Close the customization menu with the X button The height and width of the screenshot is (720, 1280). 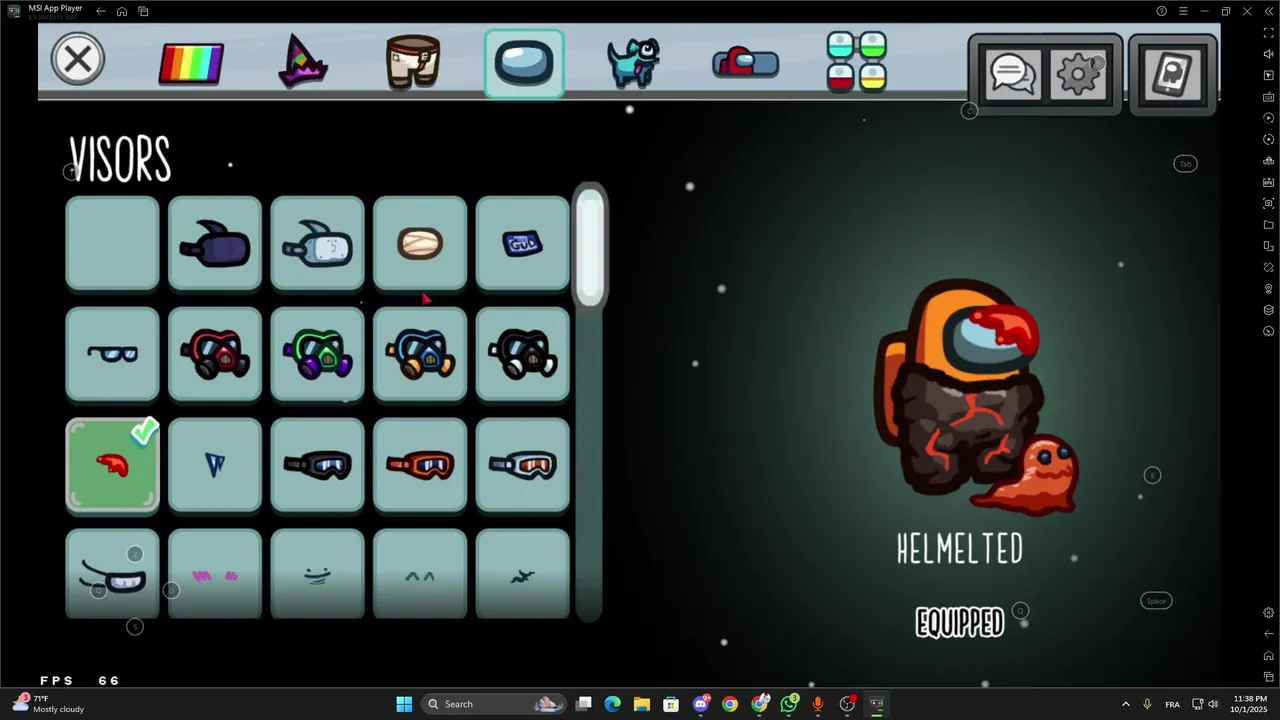(x=77, y=60)
